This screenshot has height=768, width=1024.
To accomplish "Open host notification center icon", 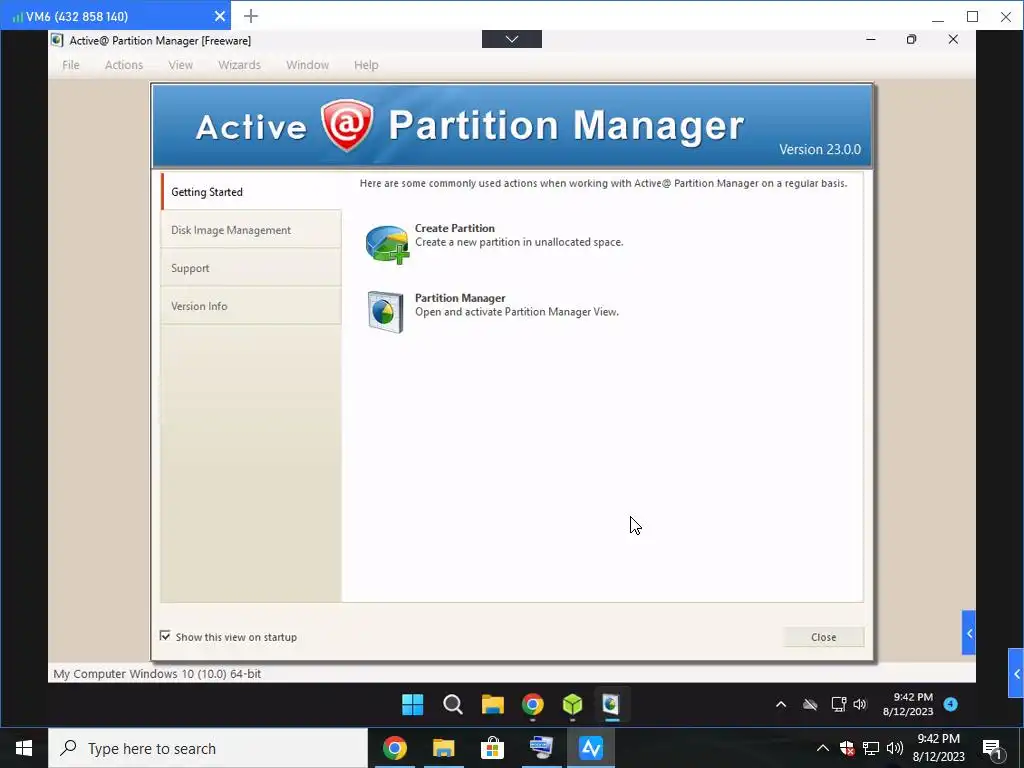I will (993, 748).
